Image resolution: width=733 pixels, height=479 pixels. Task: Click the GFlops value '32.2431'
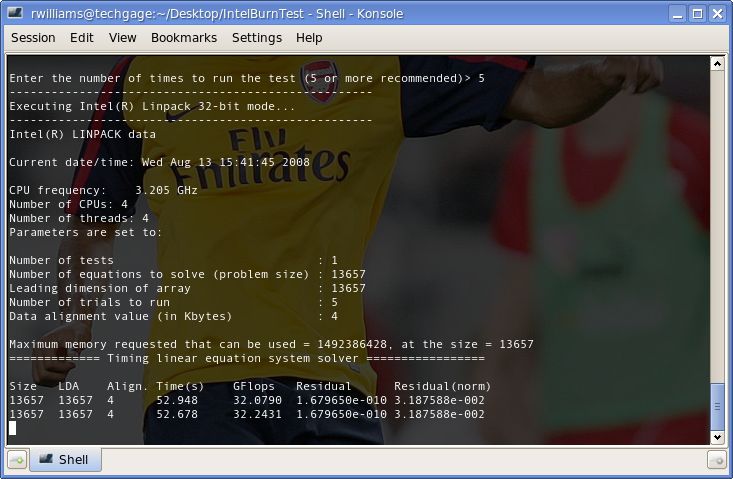point(258,415)
